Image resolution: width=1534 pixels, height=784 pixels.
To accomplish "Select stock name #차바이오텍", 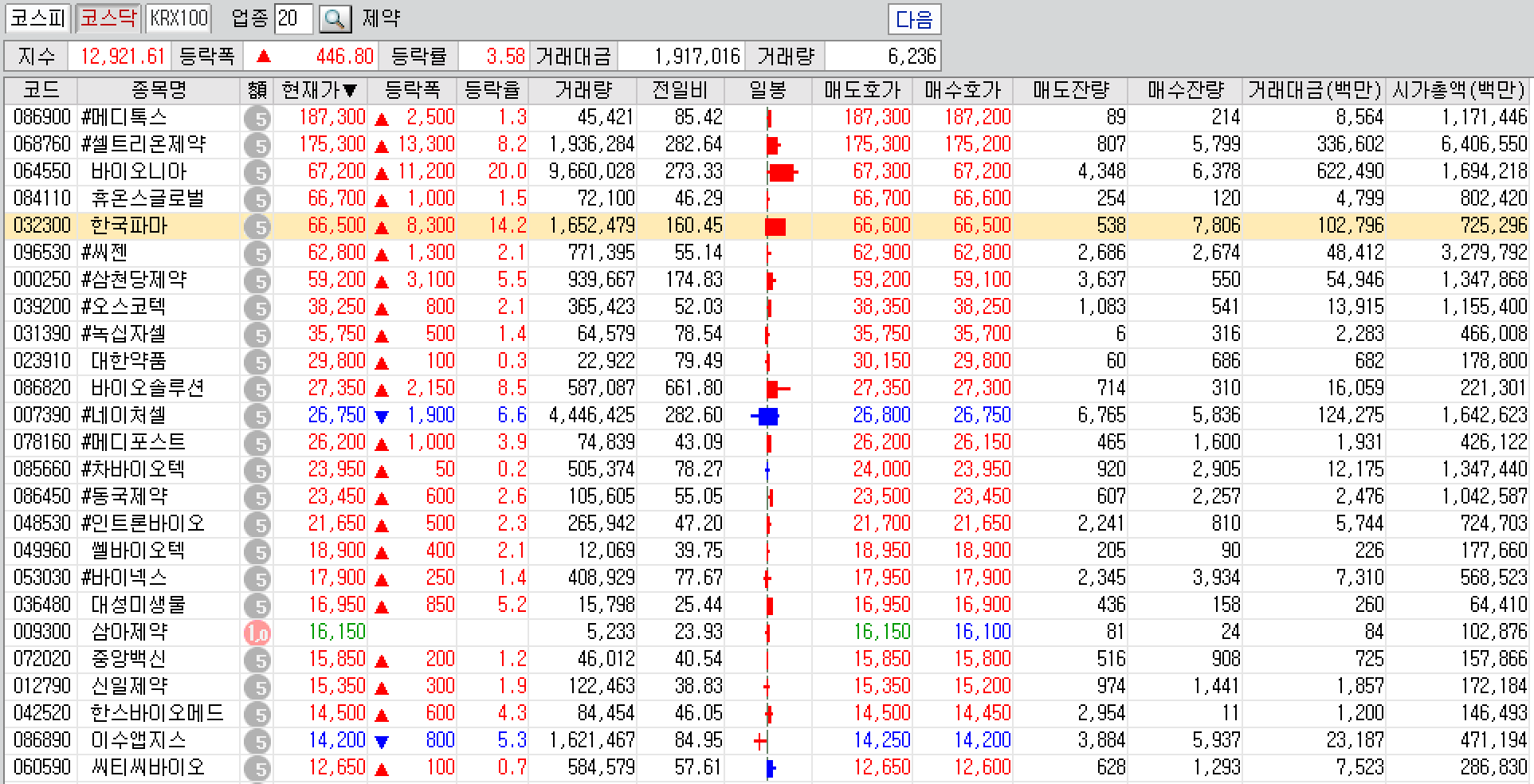I will [134, 470].
